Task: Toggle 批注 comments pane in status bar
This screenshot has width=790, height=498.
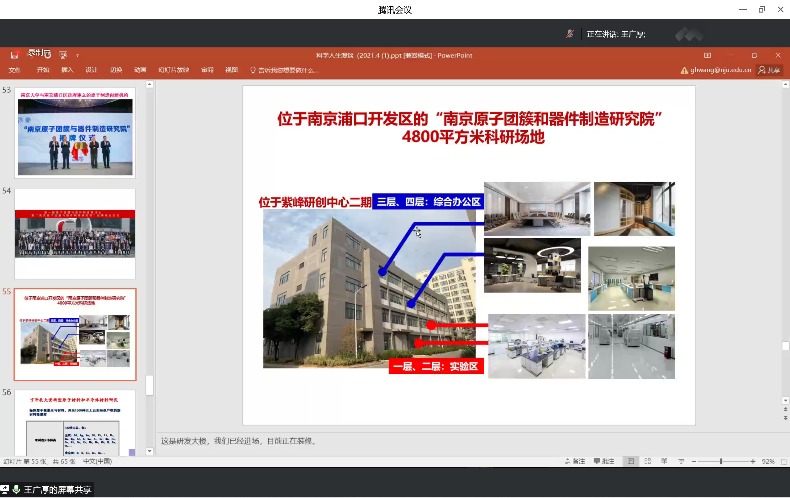Action: (603, 461)
